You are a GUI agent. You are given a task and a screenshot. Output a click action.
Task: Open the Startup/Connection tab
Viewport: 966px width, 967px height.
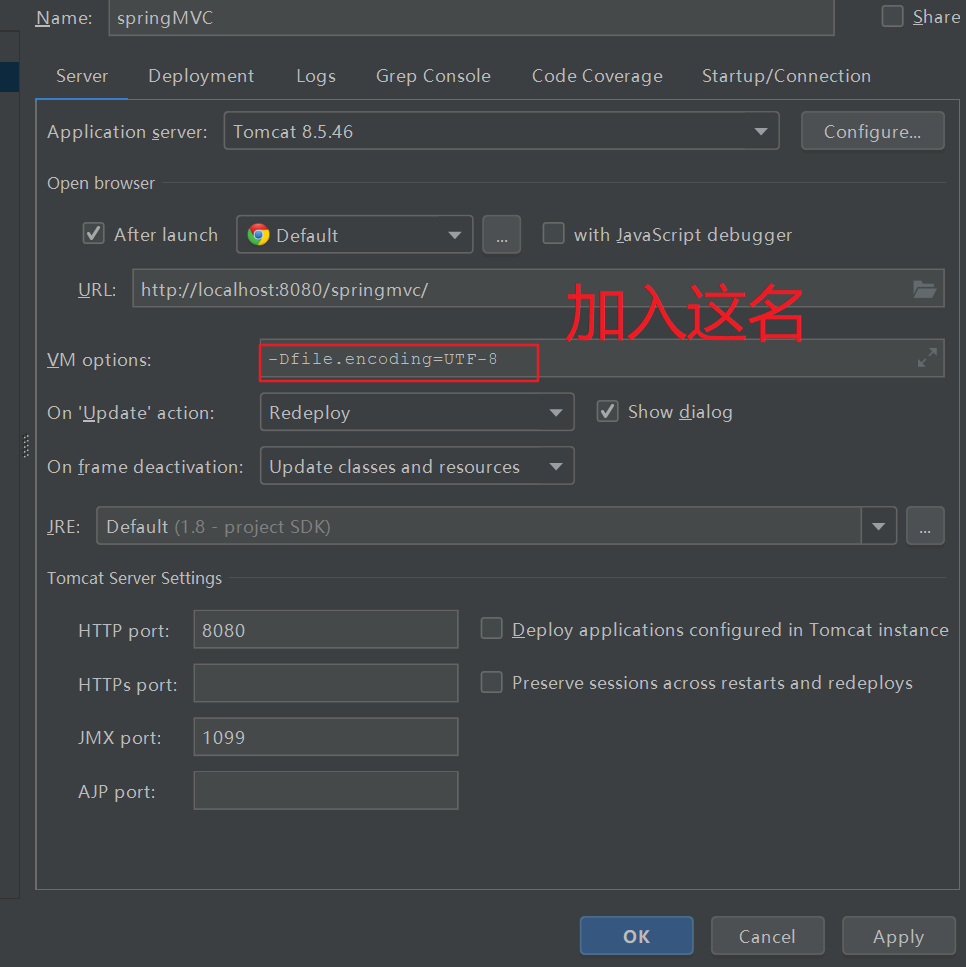pos(786,76)
